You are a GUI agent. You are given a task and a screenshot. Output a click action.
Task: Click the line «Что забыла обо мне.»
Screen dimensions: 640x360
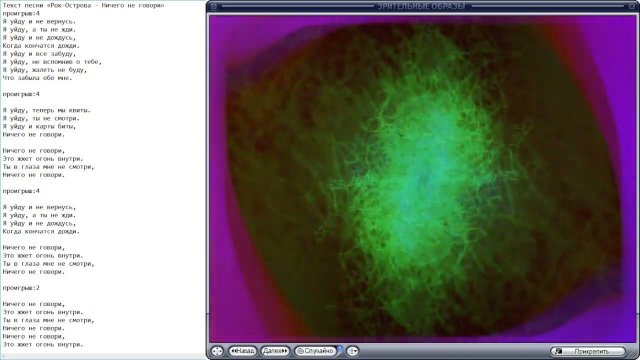click(x=37, y=78)
